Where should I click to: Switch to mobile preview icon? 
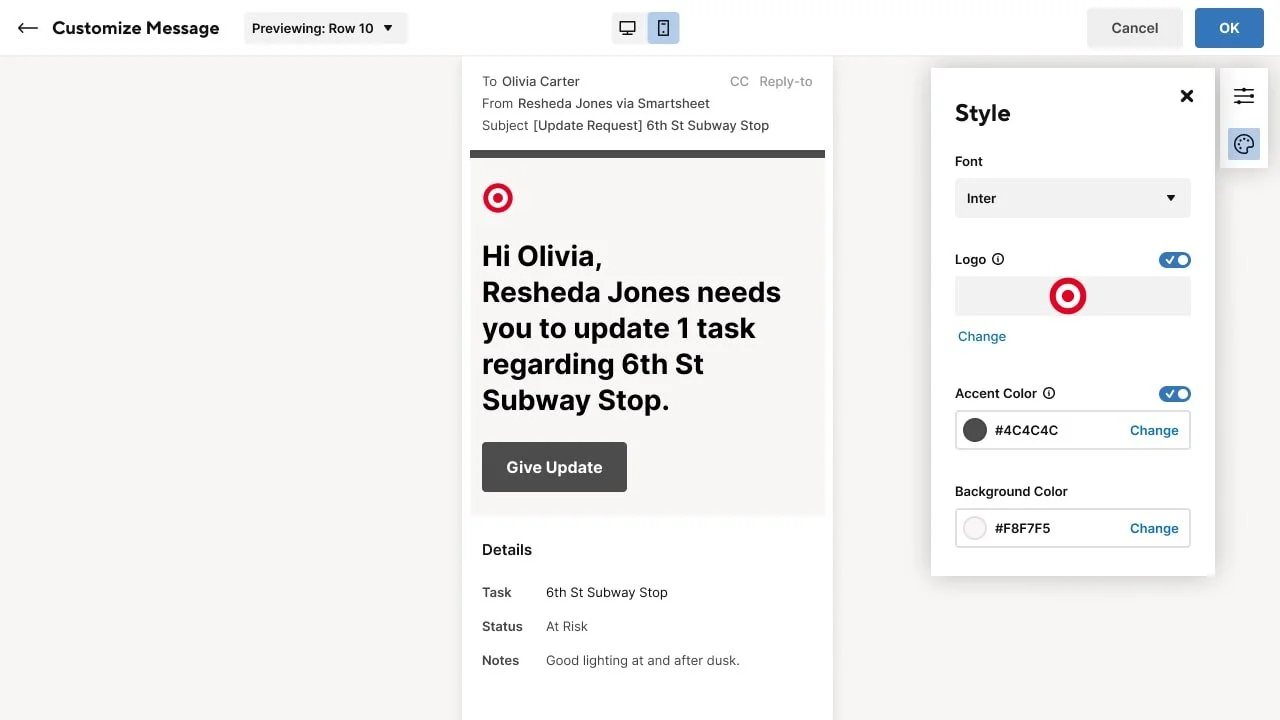coord(663,28)
